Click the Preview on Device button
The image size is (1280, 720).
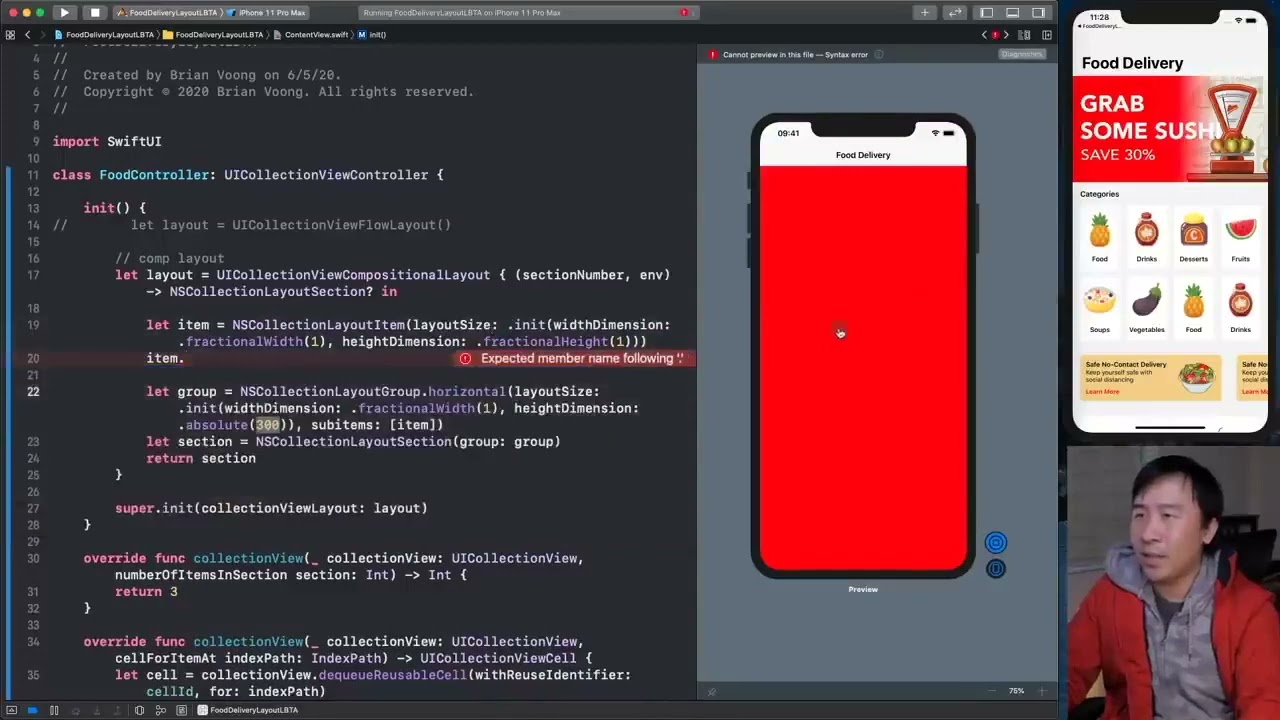(995, 569)
